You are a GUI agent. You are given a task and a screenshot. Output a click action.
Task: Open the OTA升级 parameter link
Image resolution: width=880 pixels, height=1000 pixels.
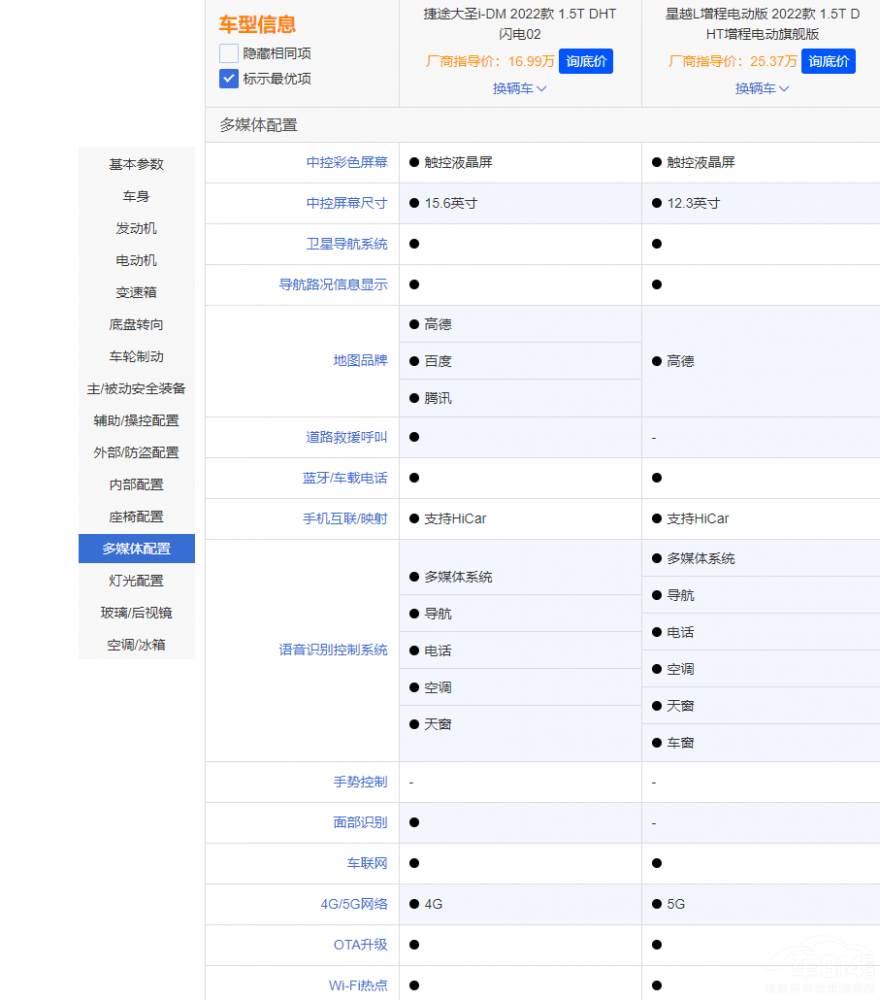pyautogui.click(x=360, y=945)
